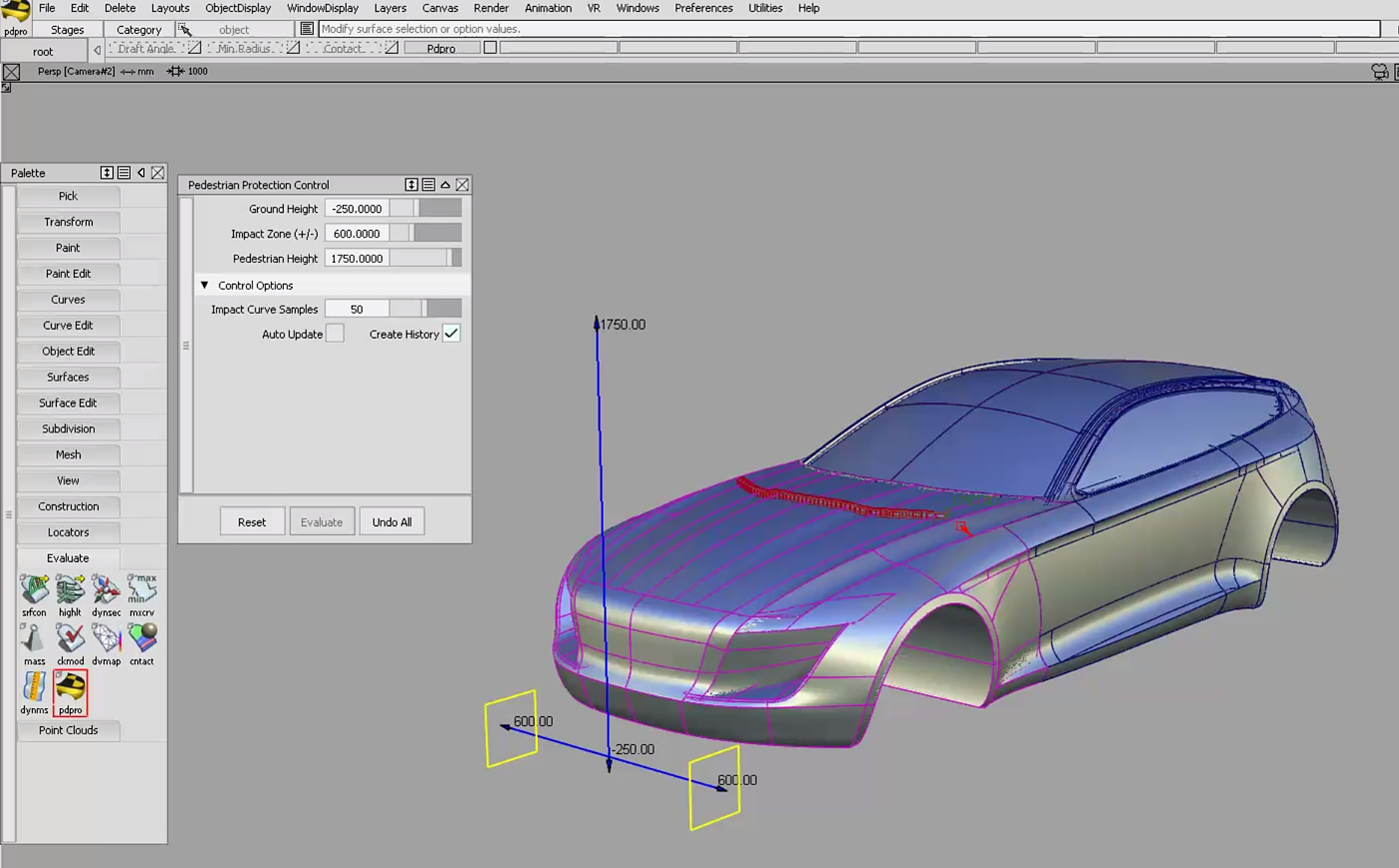The image size is (1399, 868).
Task: Expand the Point Clouds palette section
Action: pyautogui.click(x=68, y=730)
